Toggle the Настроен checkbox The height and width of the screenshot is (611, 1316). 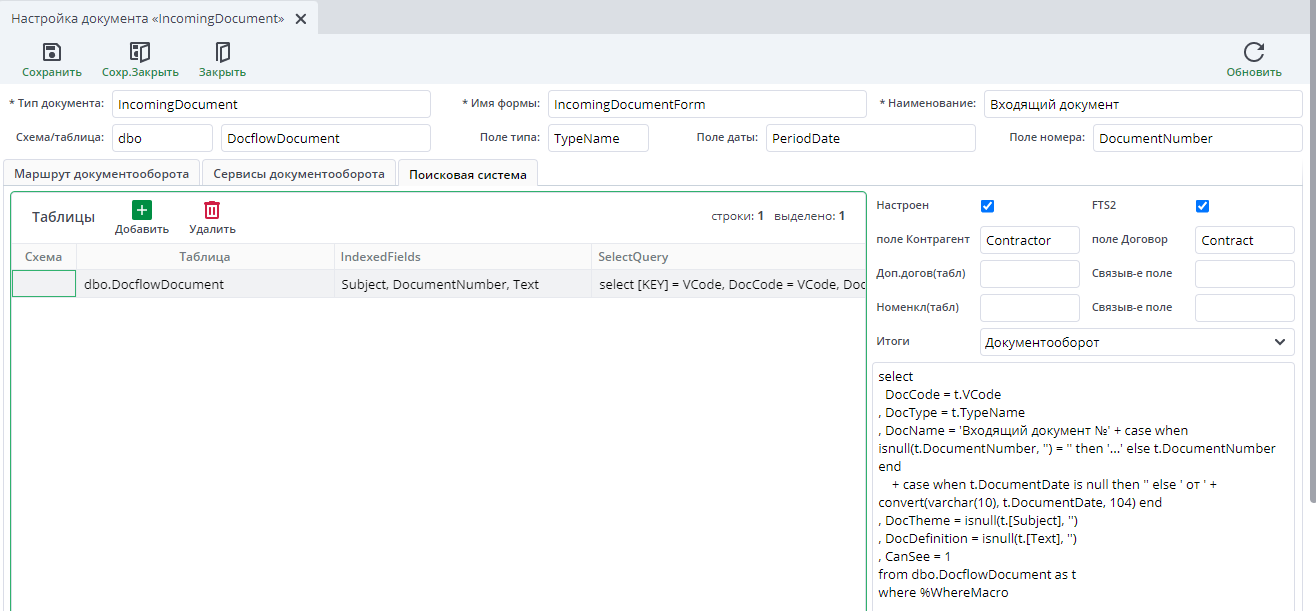[x=987, y=206]
